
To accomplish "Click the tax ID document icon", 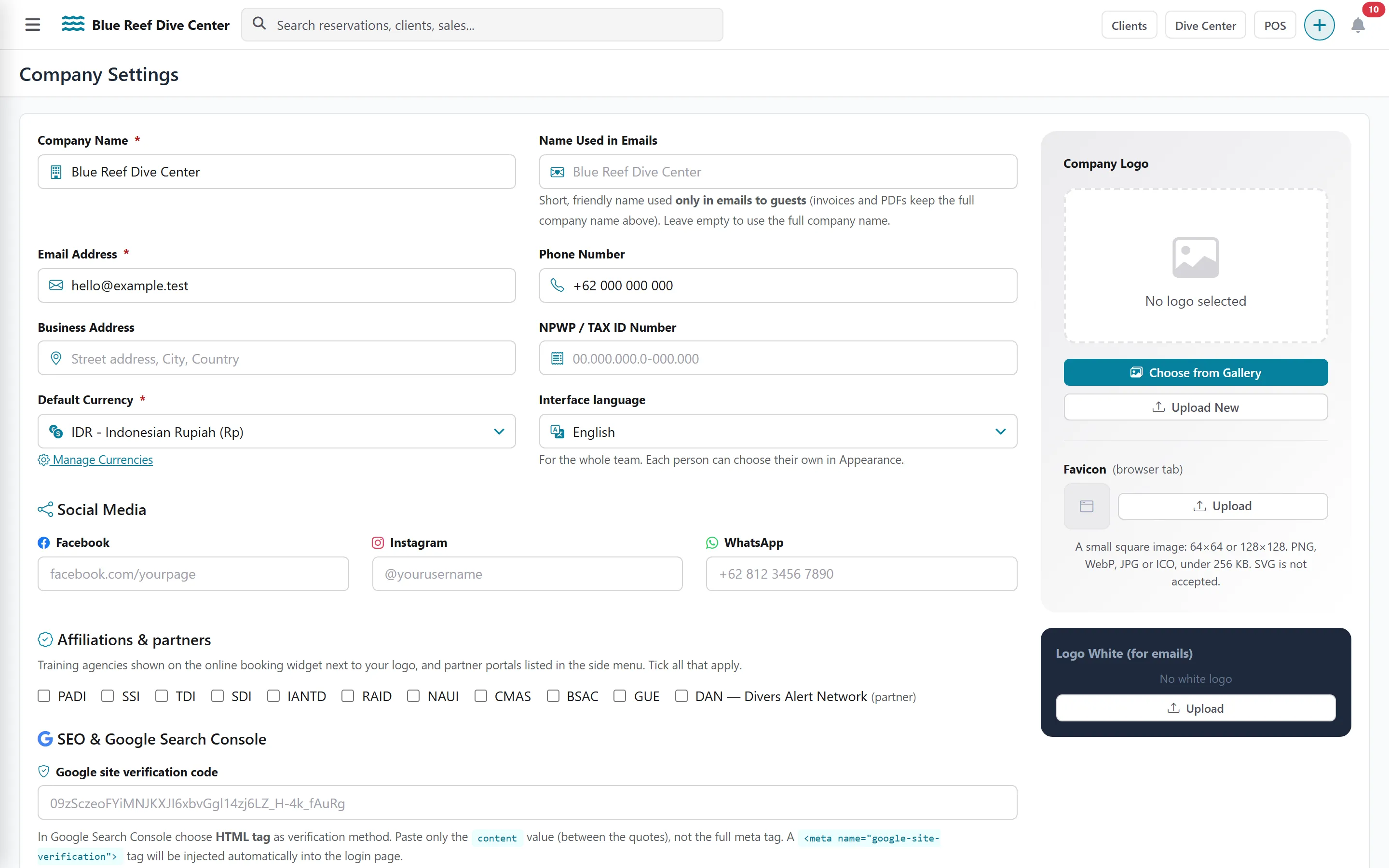I will point(558,358).
